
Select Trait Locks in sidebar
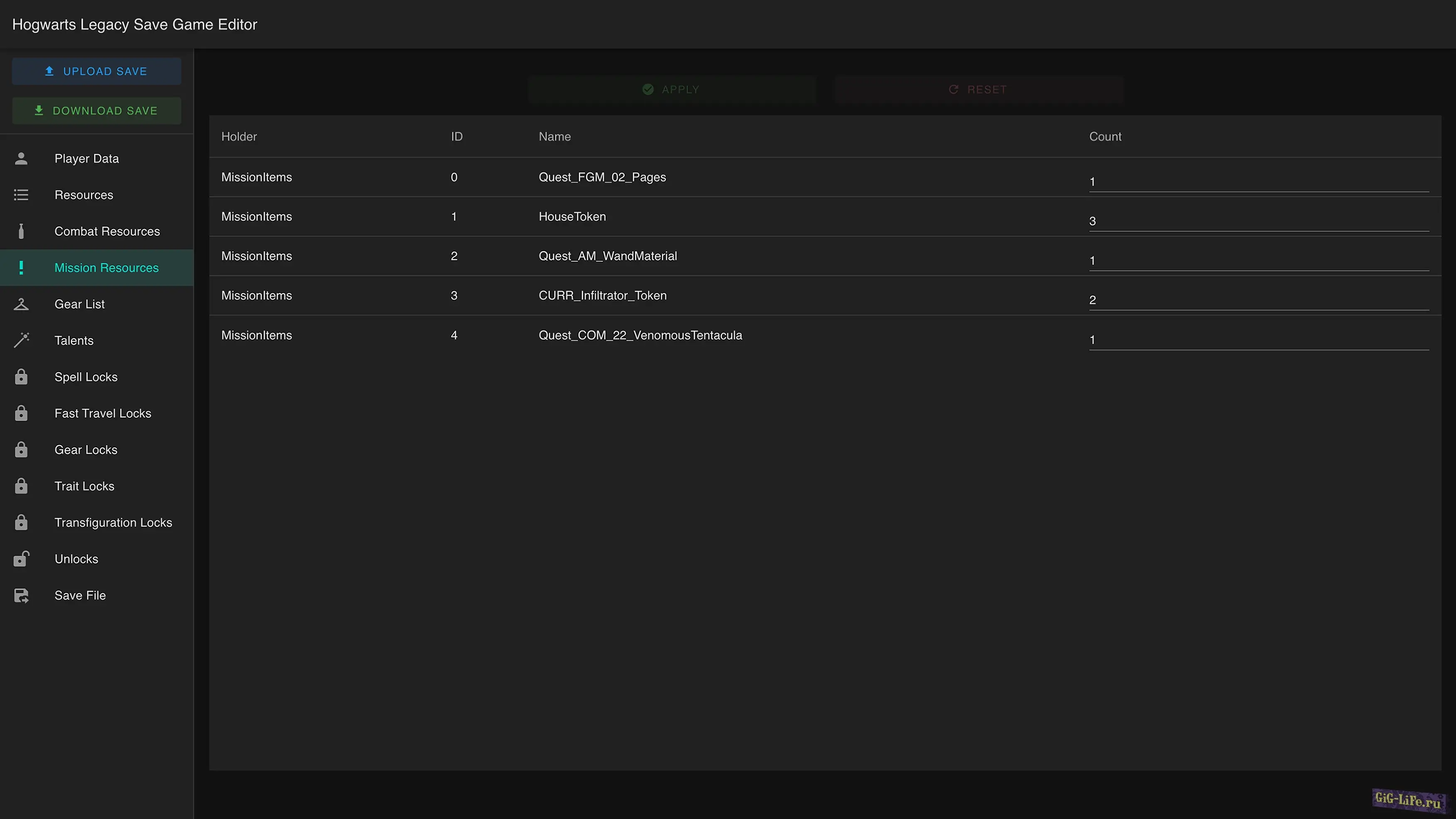coord(84,486)
